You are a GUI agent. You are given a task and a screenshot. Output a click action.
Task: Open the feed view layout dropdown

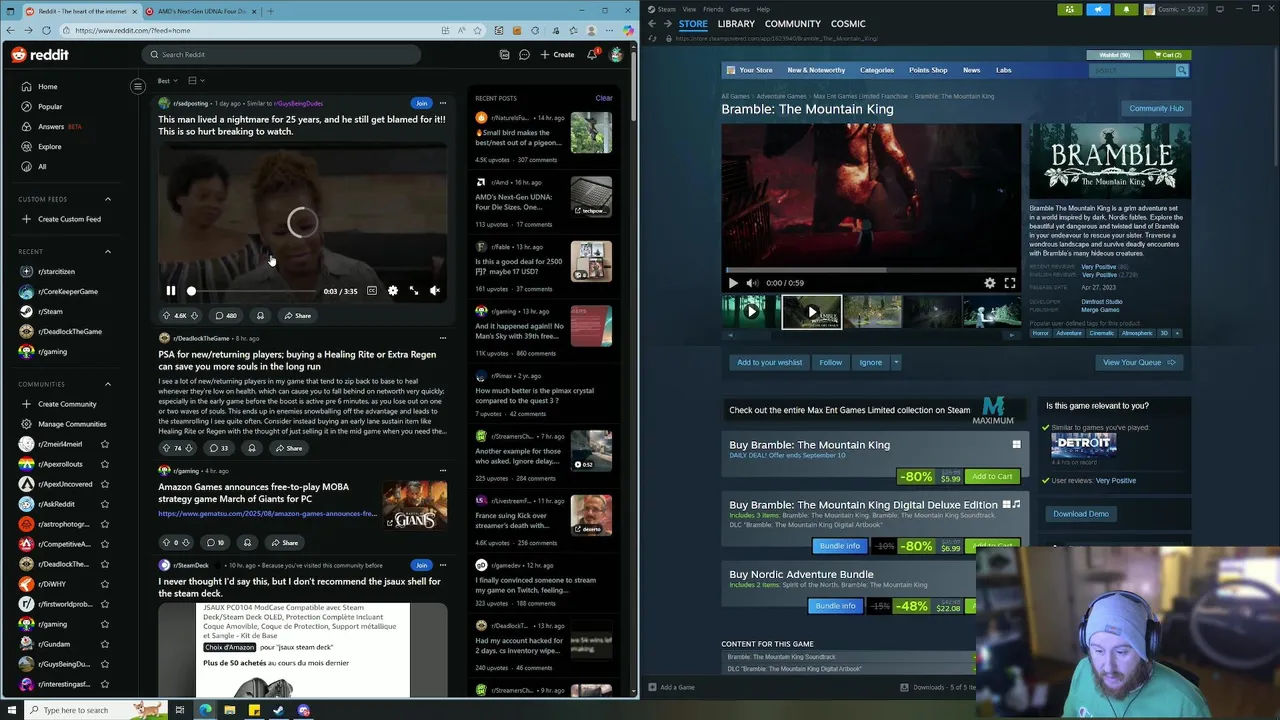point(196,81)
